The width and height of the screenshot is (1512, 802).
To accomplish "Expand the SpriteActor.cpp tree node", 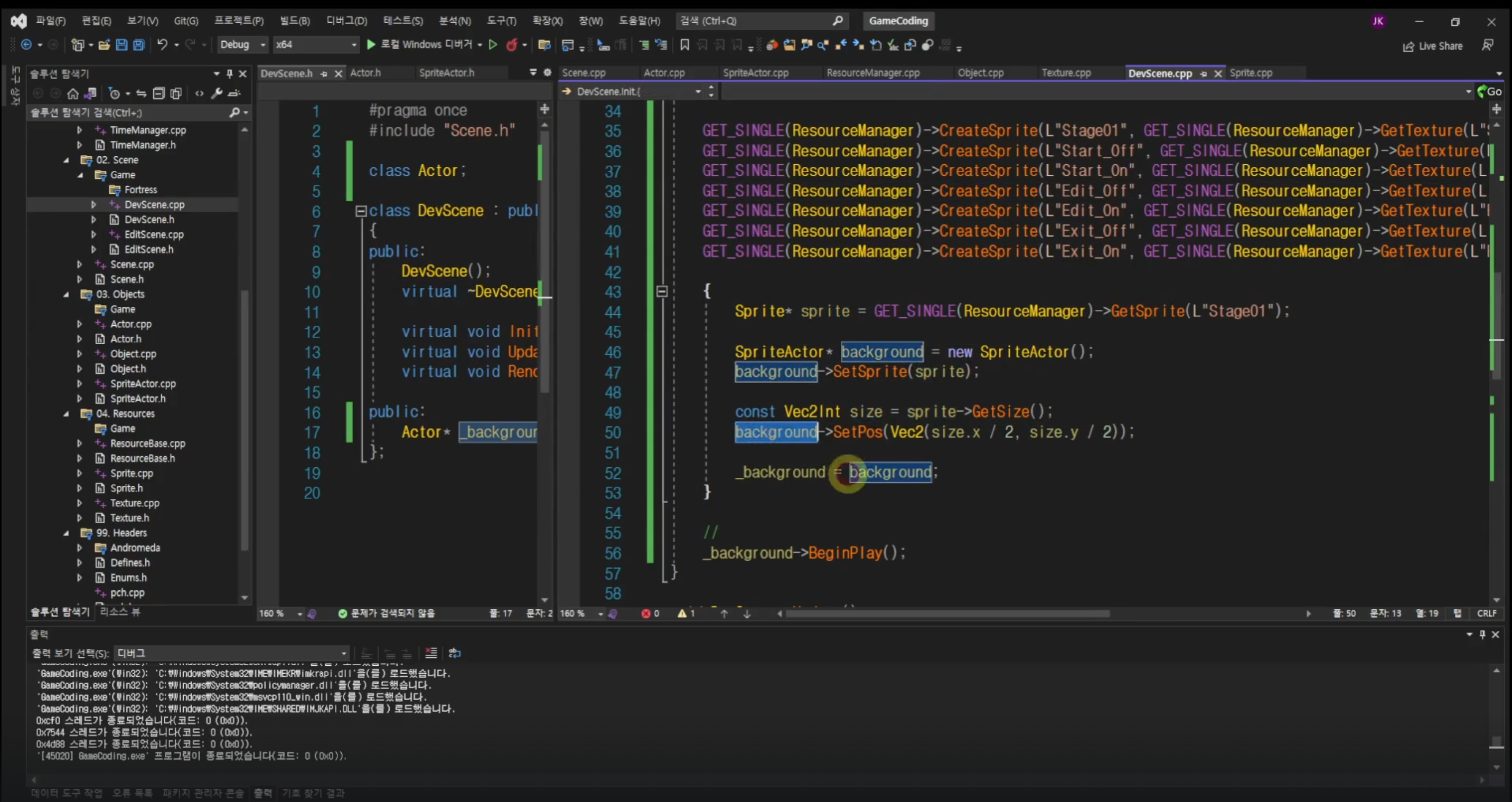I will pos(80,384).
